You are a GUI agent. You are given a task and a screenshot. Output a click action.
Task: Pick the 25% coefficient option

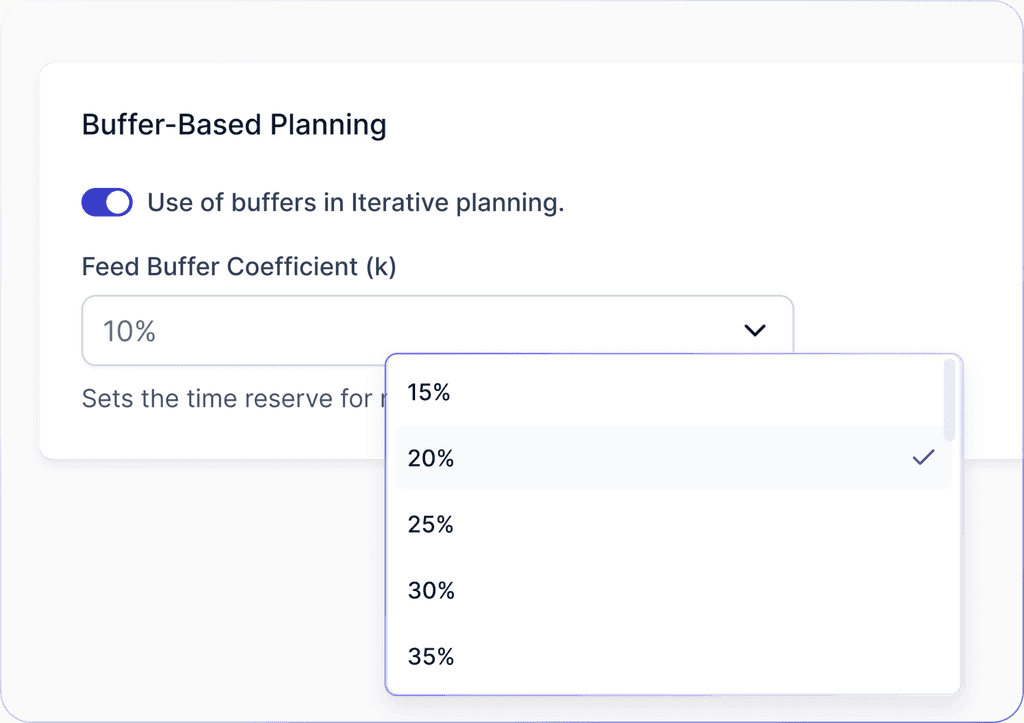pos(431,524)
